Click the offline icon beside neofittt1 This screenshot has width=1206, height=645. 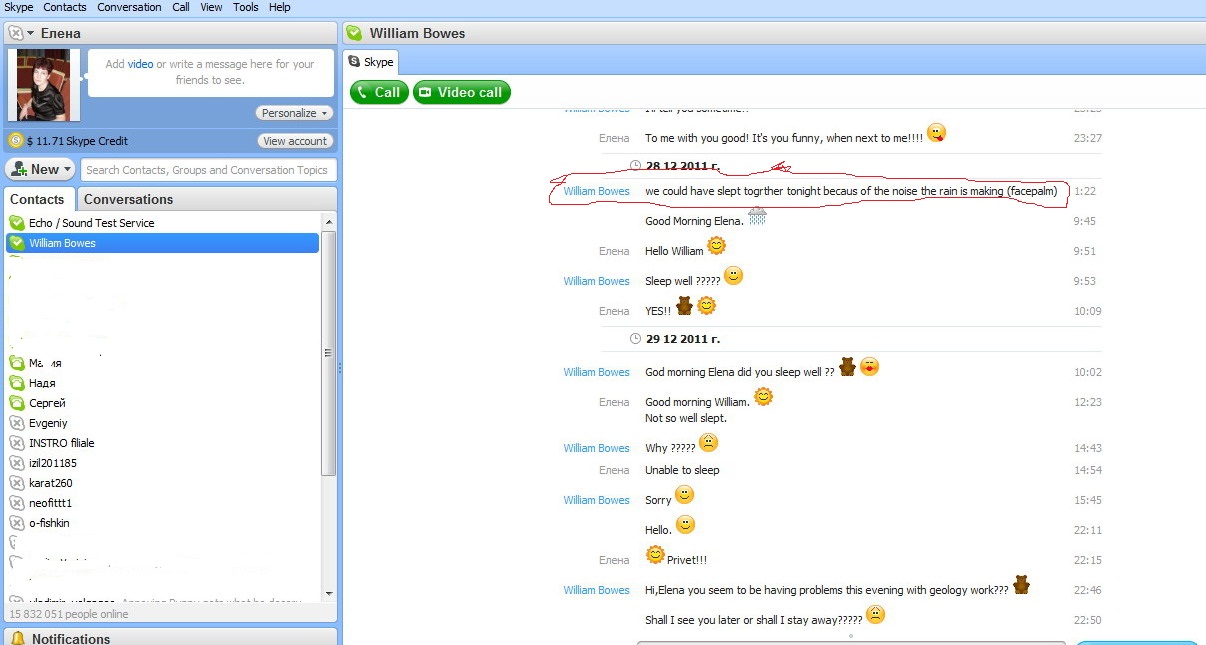(x=17, y=503)
